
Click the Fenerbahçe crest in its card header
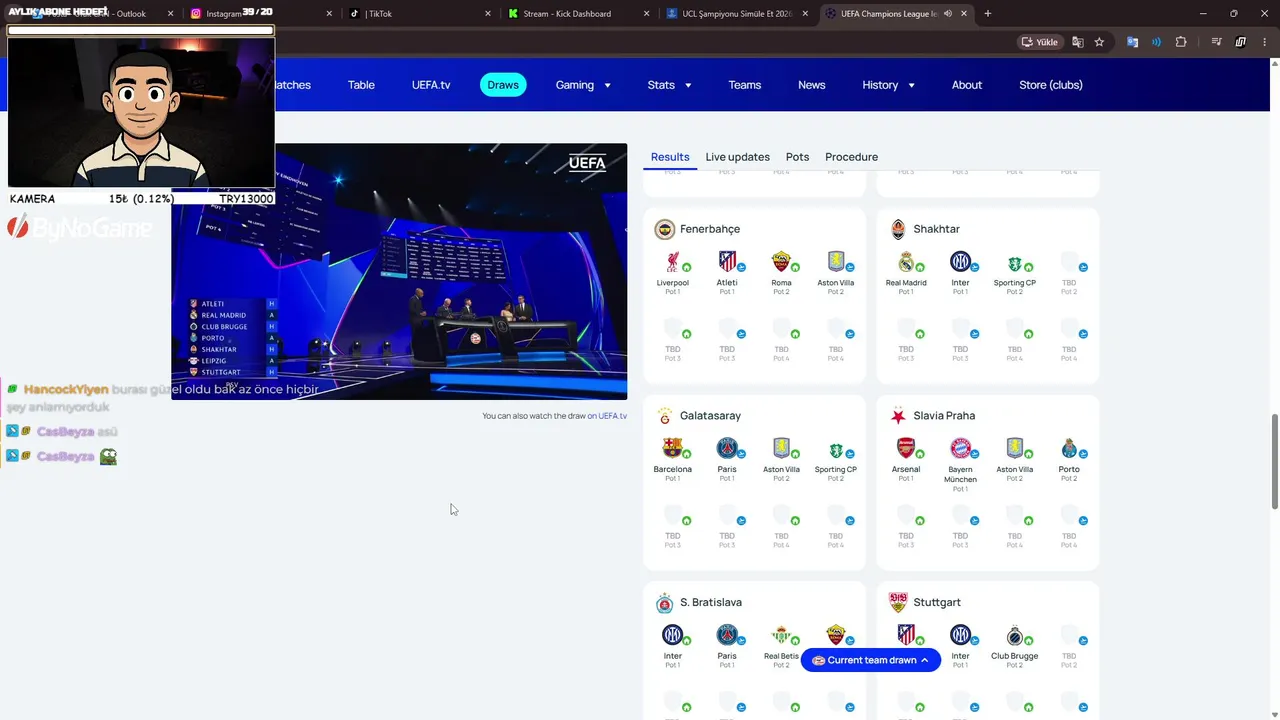pyautogui.click(x=665, y=230)
